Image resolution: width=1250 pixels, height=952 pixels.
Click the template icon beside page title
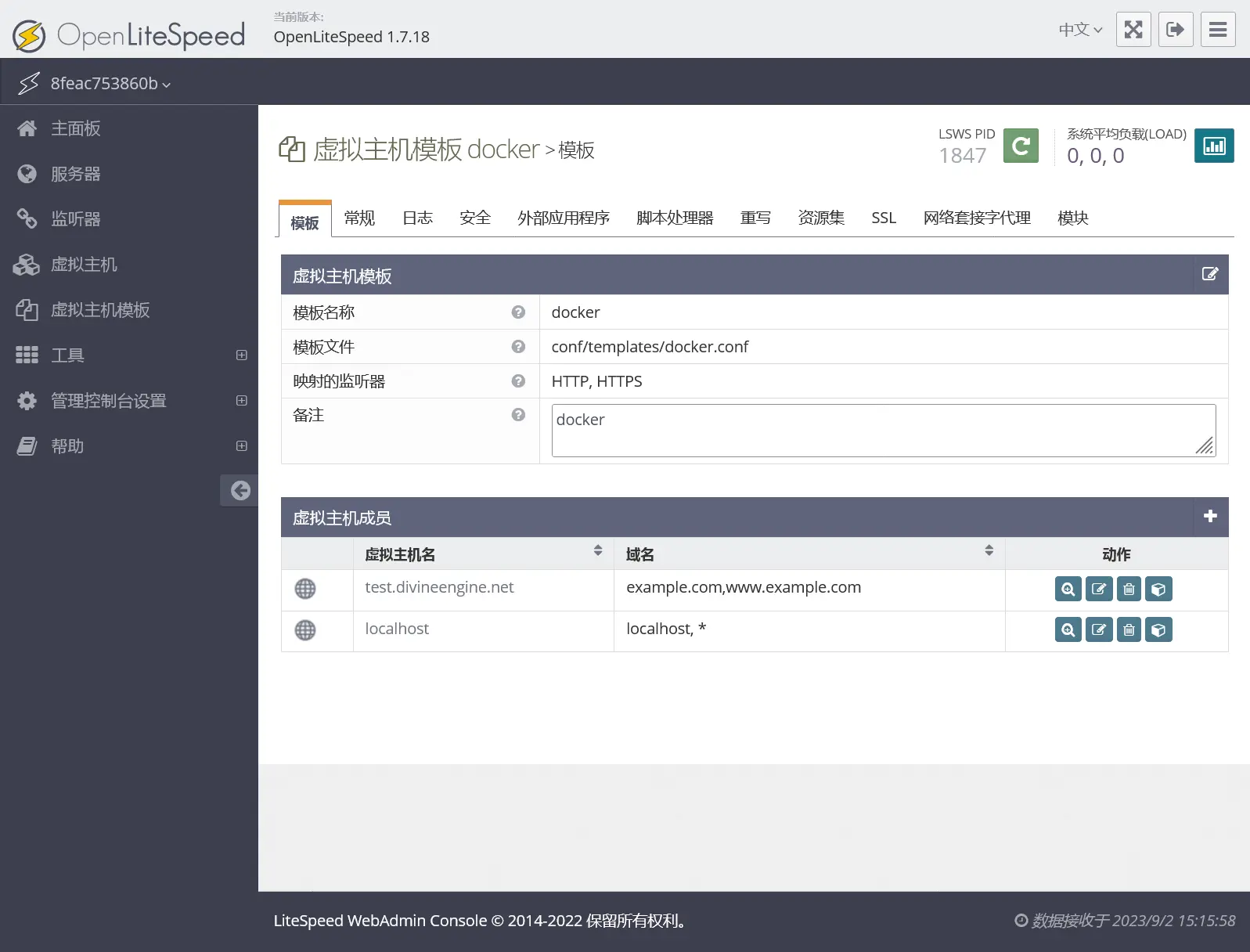click(x=292, y=149)
